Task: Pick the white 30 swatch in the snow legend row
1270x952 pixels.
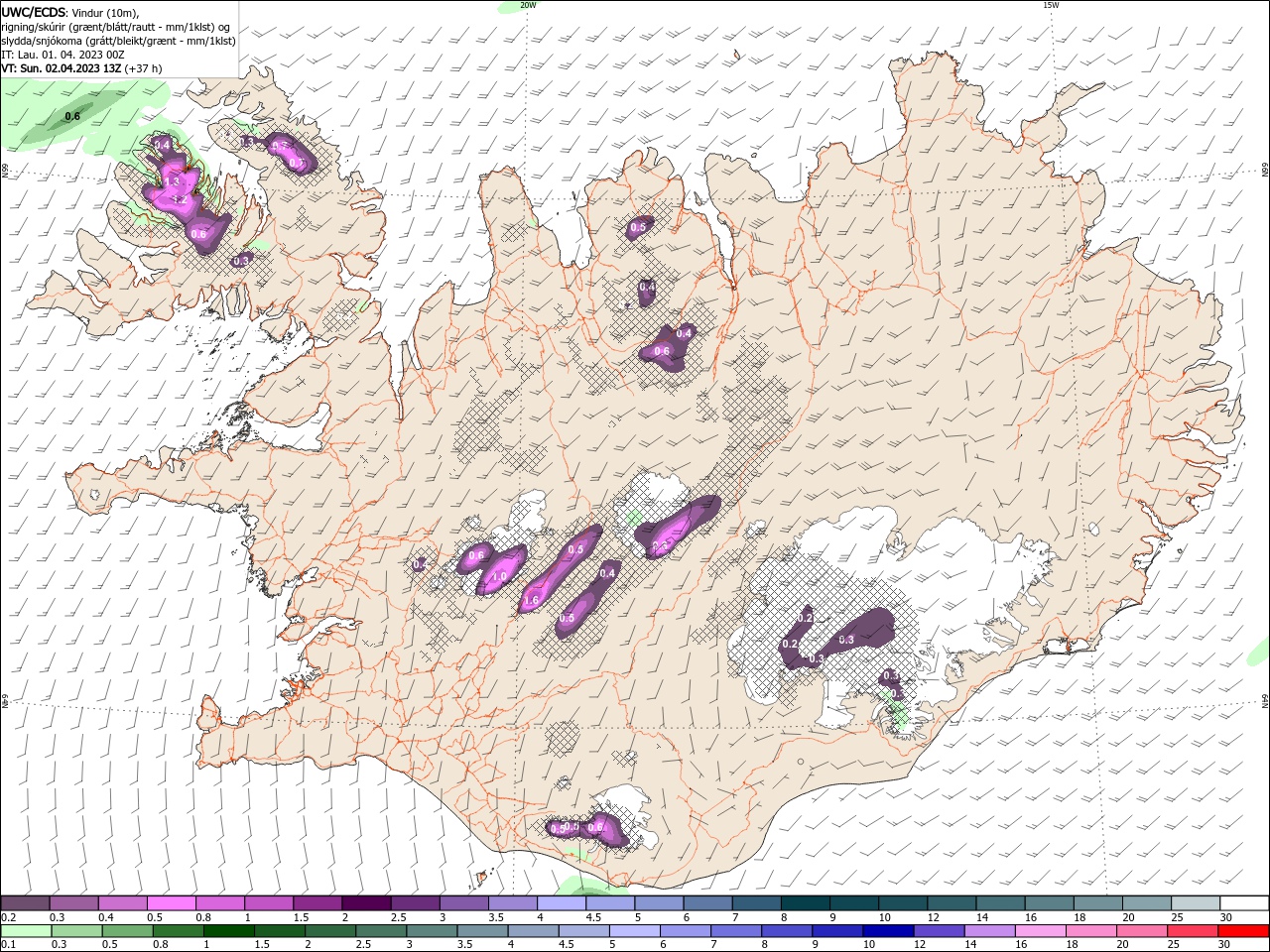Action: [1244, 903]
